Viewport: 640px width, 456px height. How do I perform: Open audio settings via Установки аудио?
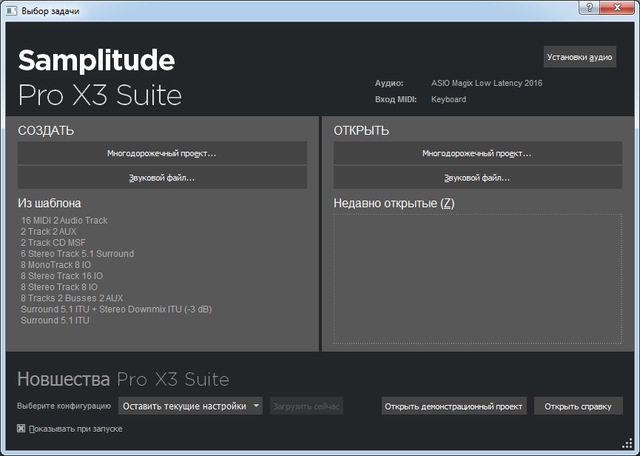pyautogui.click(x=580, y=57)
